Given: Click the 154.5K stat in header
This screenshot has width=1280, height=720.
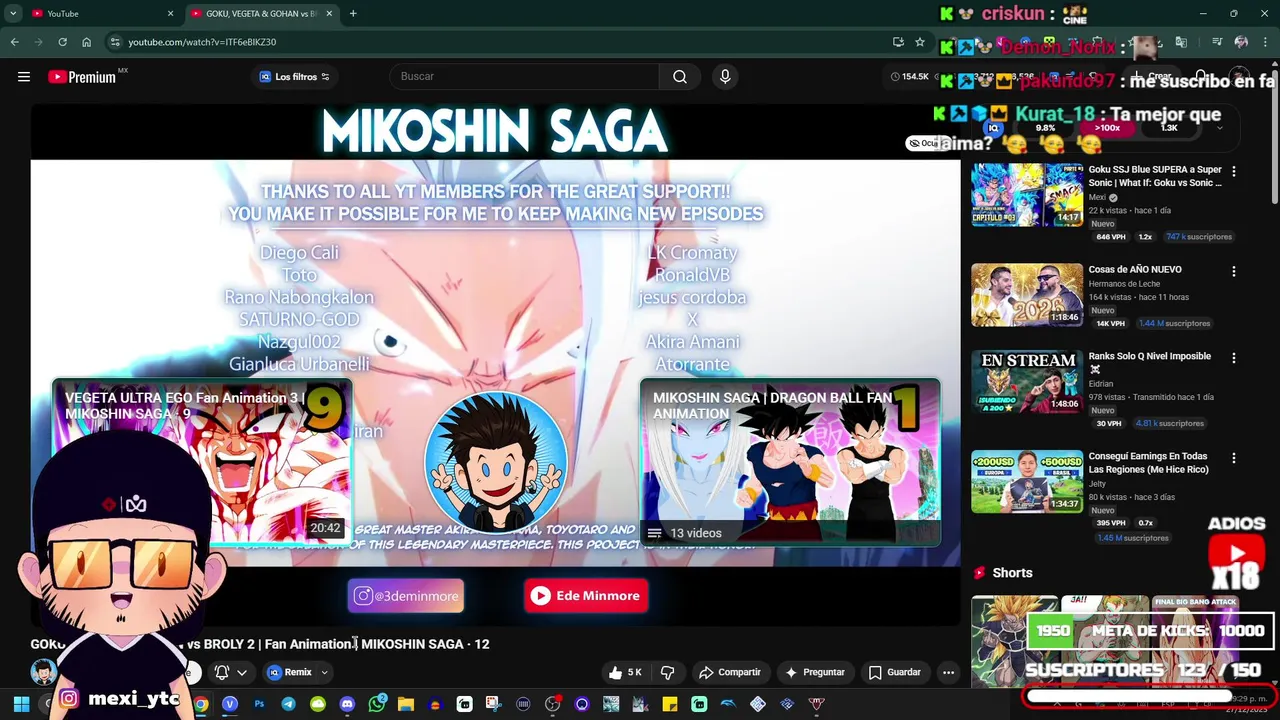Looking at the screenshot, I should tap(910, 77).
